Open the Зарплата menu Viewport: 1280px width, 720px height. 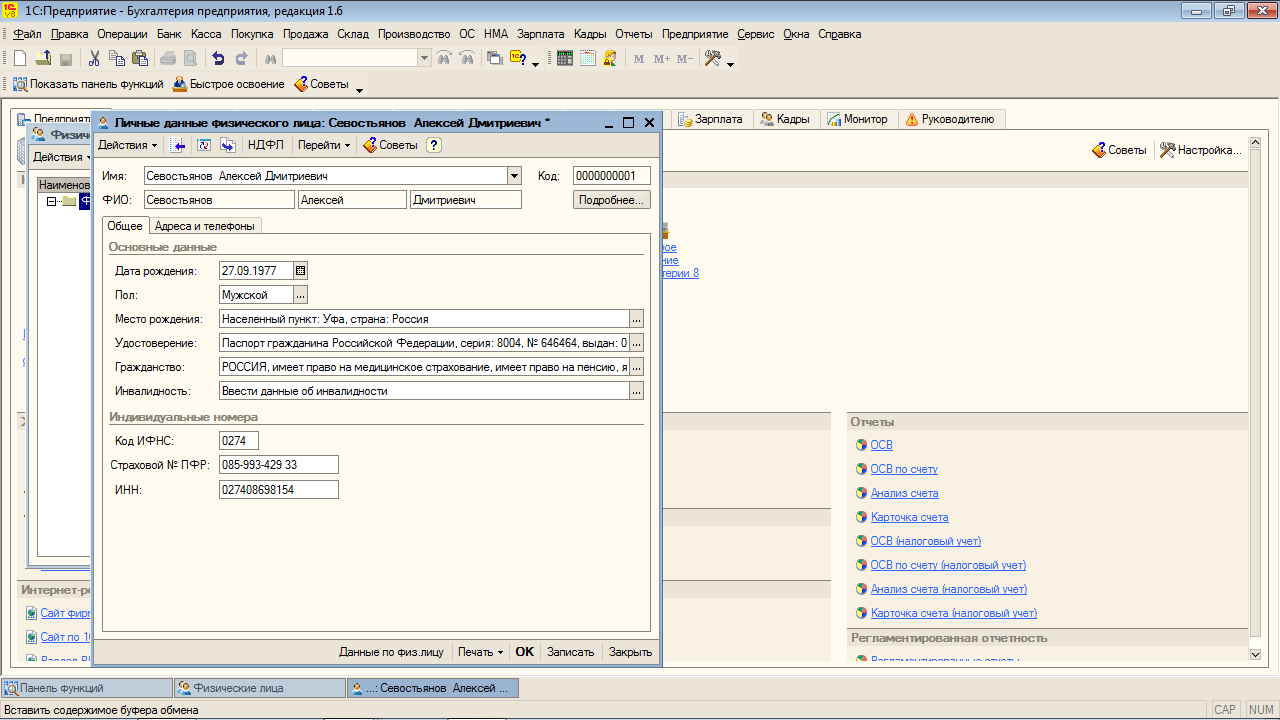[x=540, y=34]
